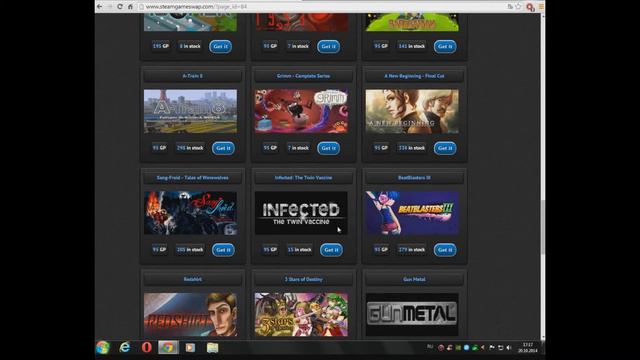Open the BeatBlasters III title link
640x360 pixels.
click(414, 178)
